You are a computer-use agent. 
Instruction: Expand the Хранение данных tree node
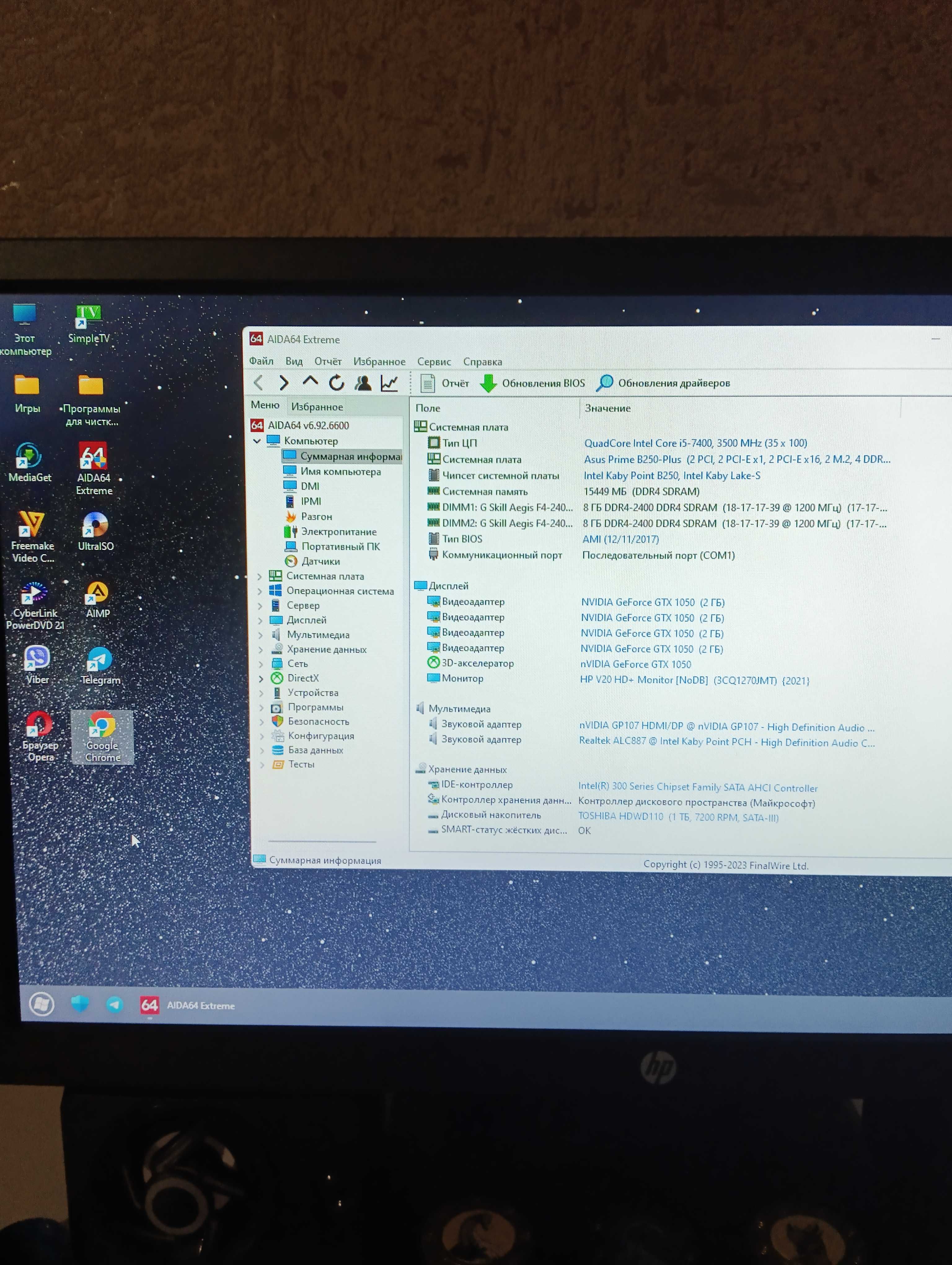[261, 649]
